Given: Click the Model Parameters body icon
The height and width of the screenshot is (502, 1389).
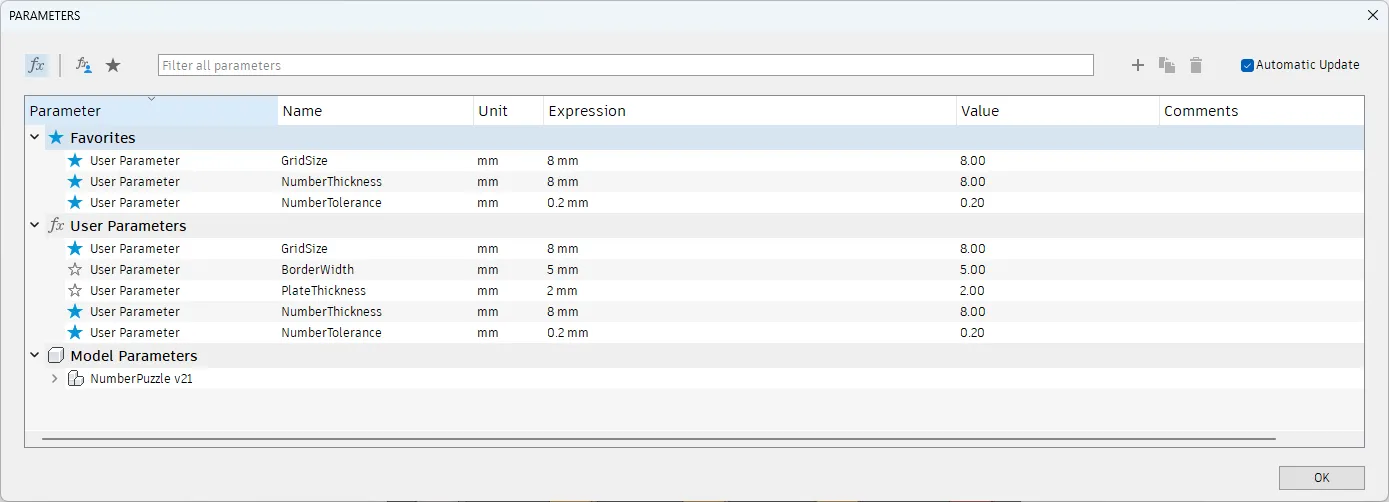Looking at the screenshot, I should 56,356.
